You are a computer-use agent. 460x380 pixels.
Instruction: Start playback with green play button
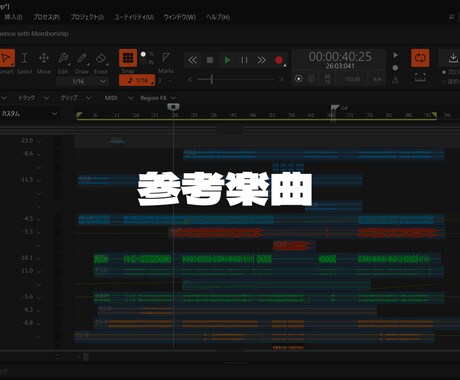[228, 60]
